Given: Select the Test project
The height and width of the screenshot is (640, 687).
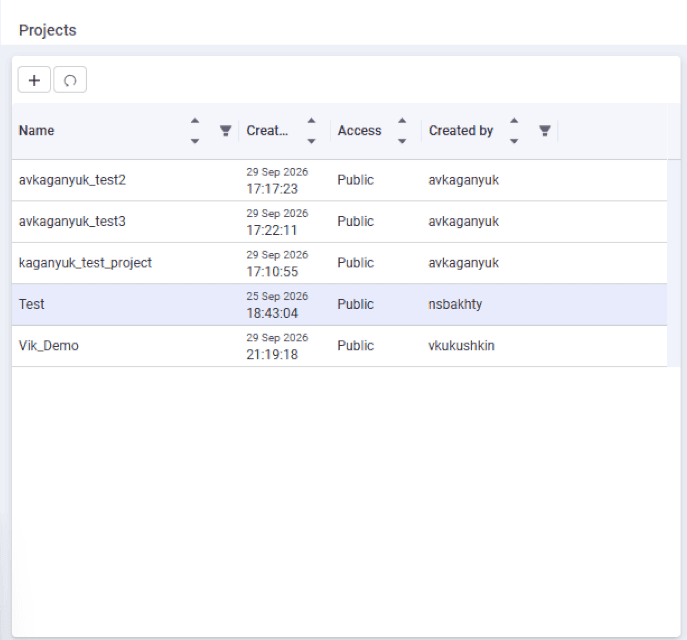Looking at the screenshot, I should [340, 304].
